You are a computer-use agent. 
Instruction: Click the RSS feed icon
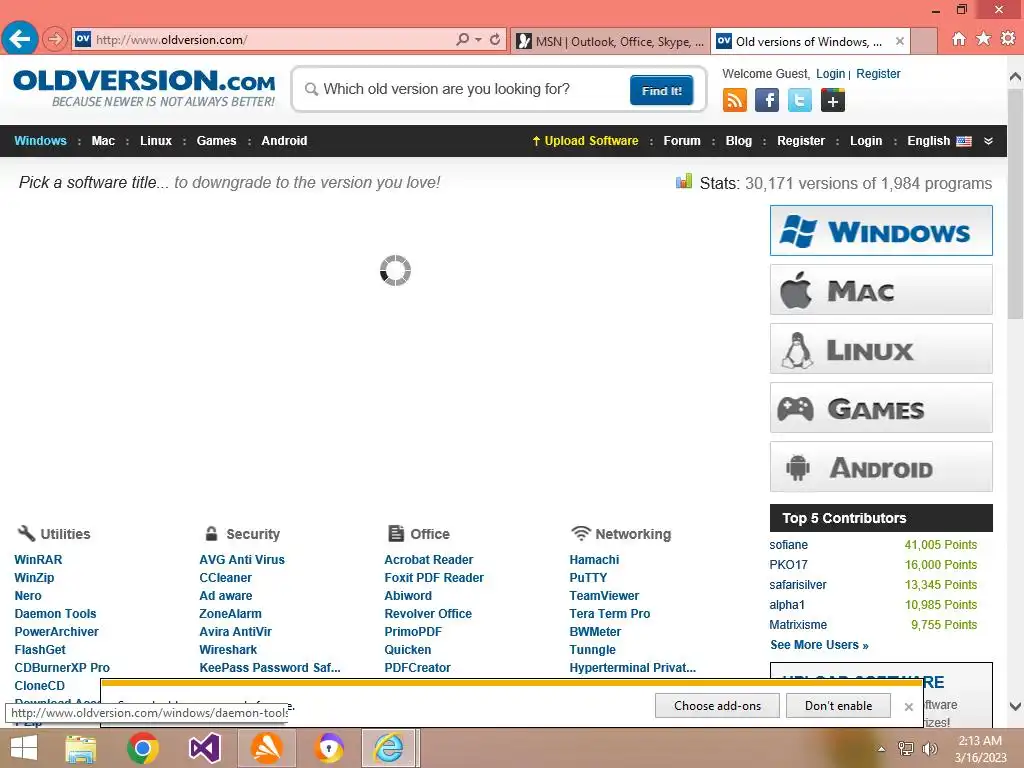coord(735,101)
